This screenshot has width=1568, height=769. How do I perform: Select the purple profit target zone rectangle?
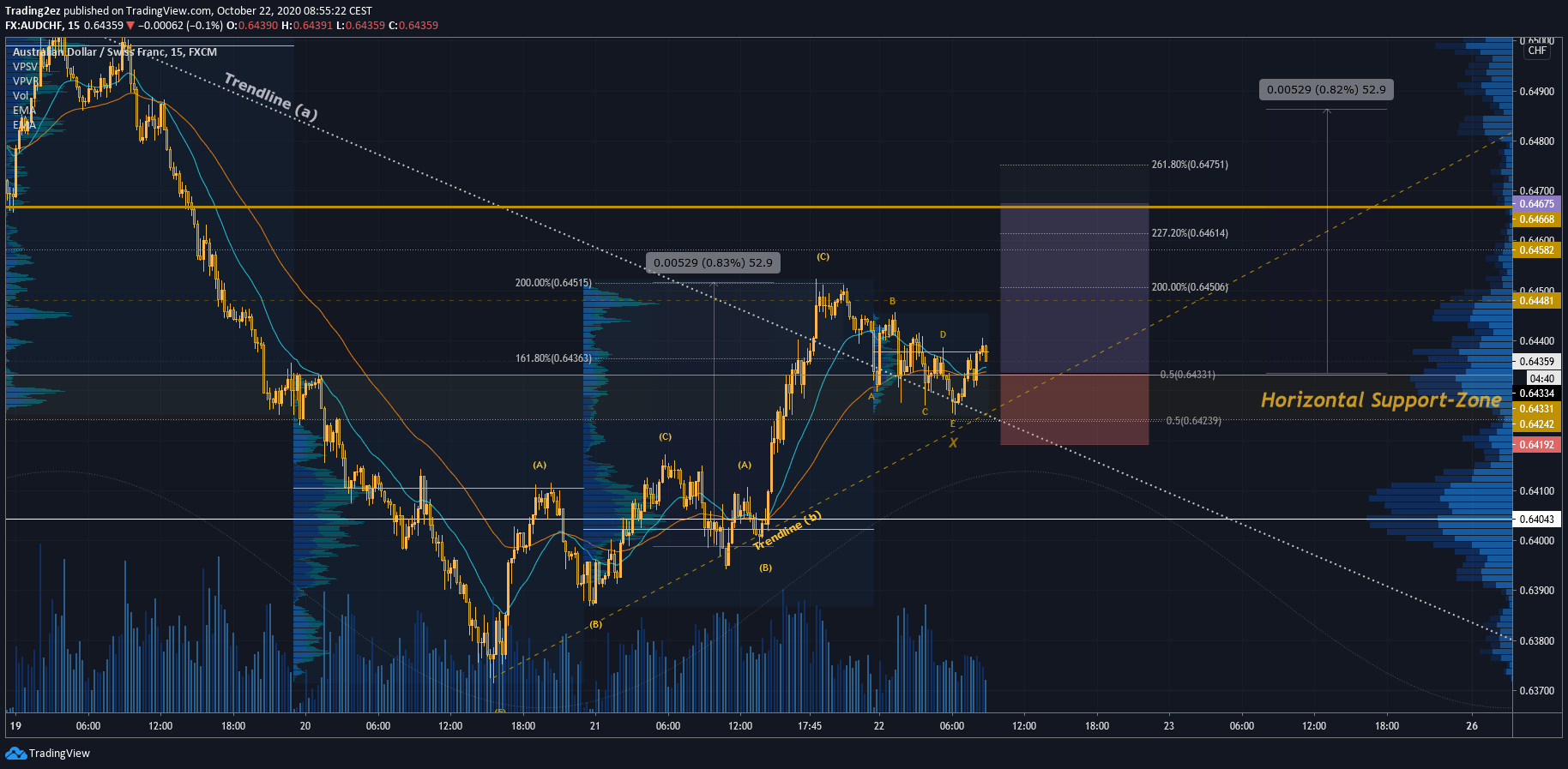click(x=1074, y=289)
